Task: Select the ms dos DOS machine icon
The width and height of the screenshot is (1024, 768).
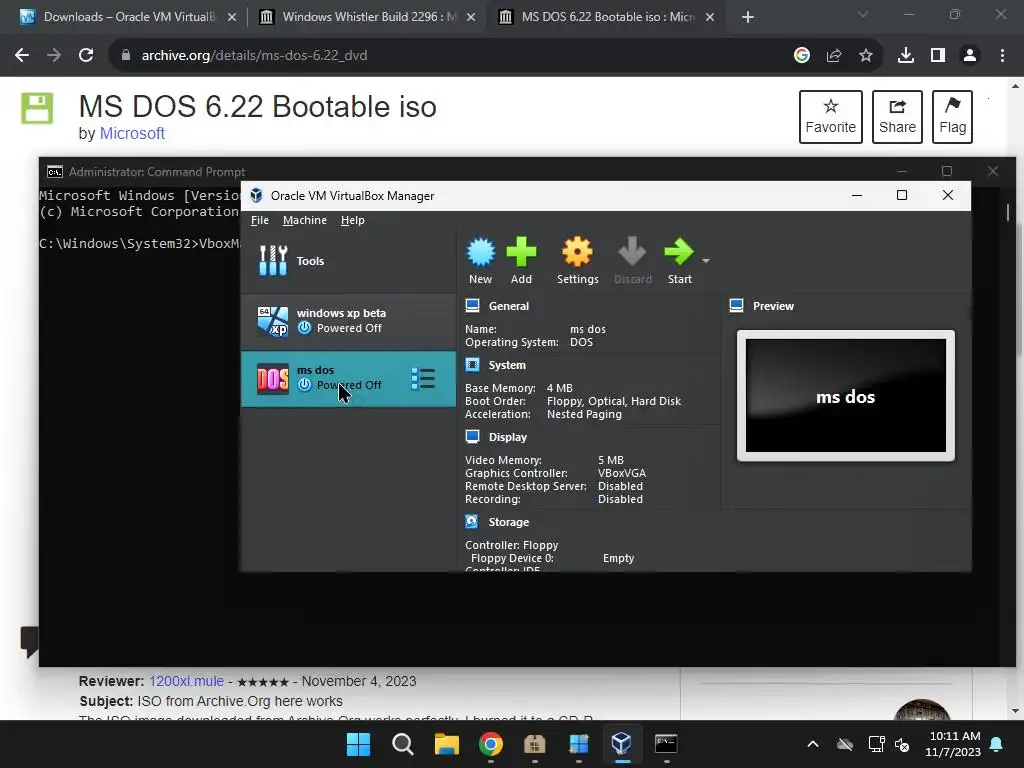Action: click(x=272, y=379)
